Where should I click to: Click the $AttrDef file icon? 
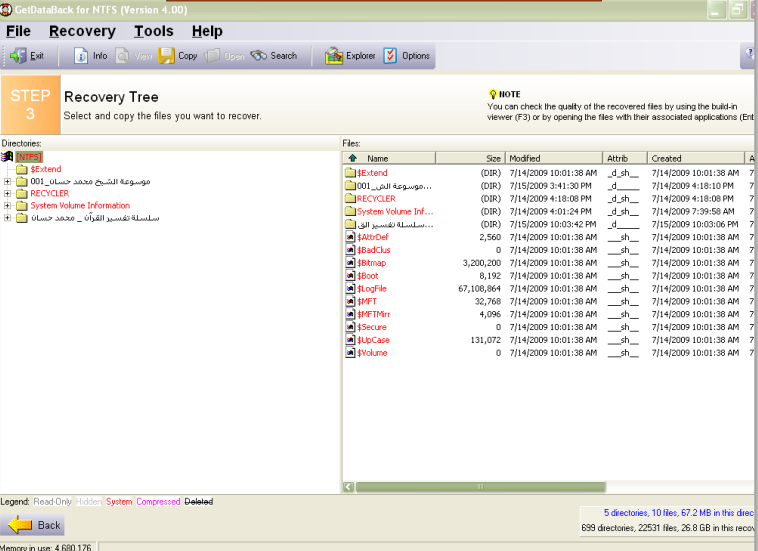click(x=350, y=237)
